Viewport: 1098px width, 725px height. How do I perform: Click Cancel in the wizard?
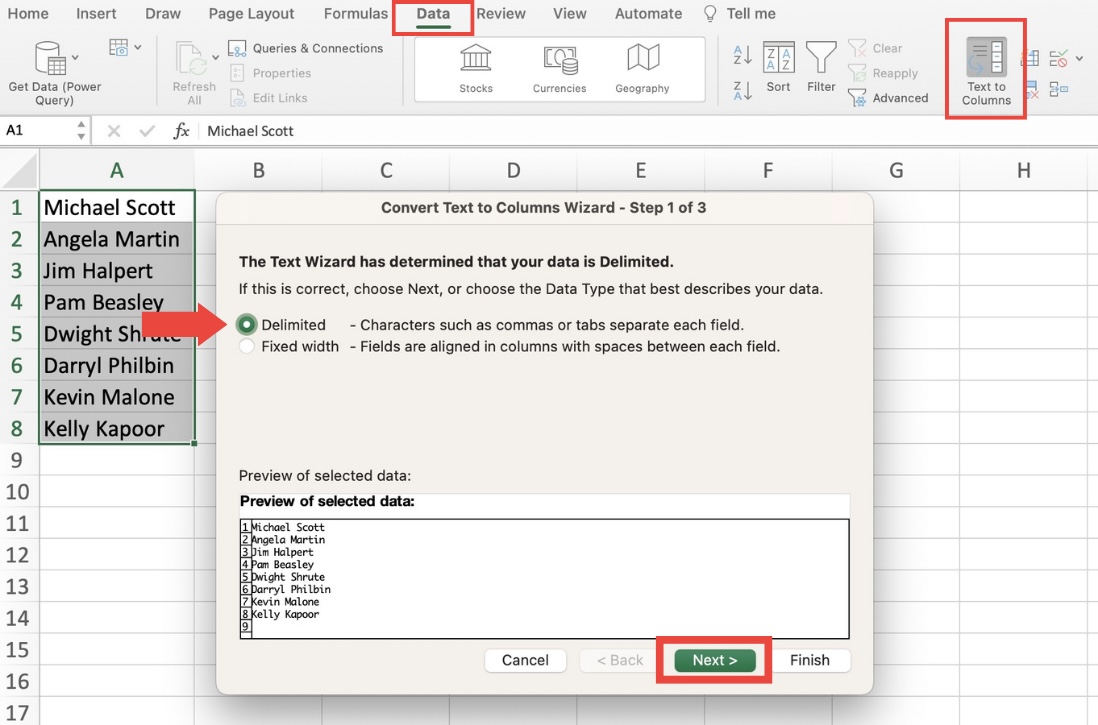click(525, 660)
